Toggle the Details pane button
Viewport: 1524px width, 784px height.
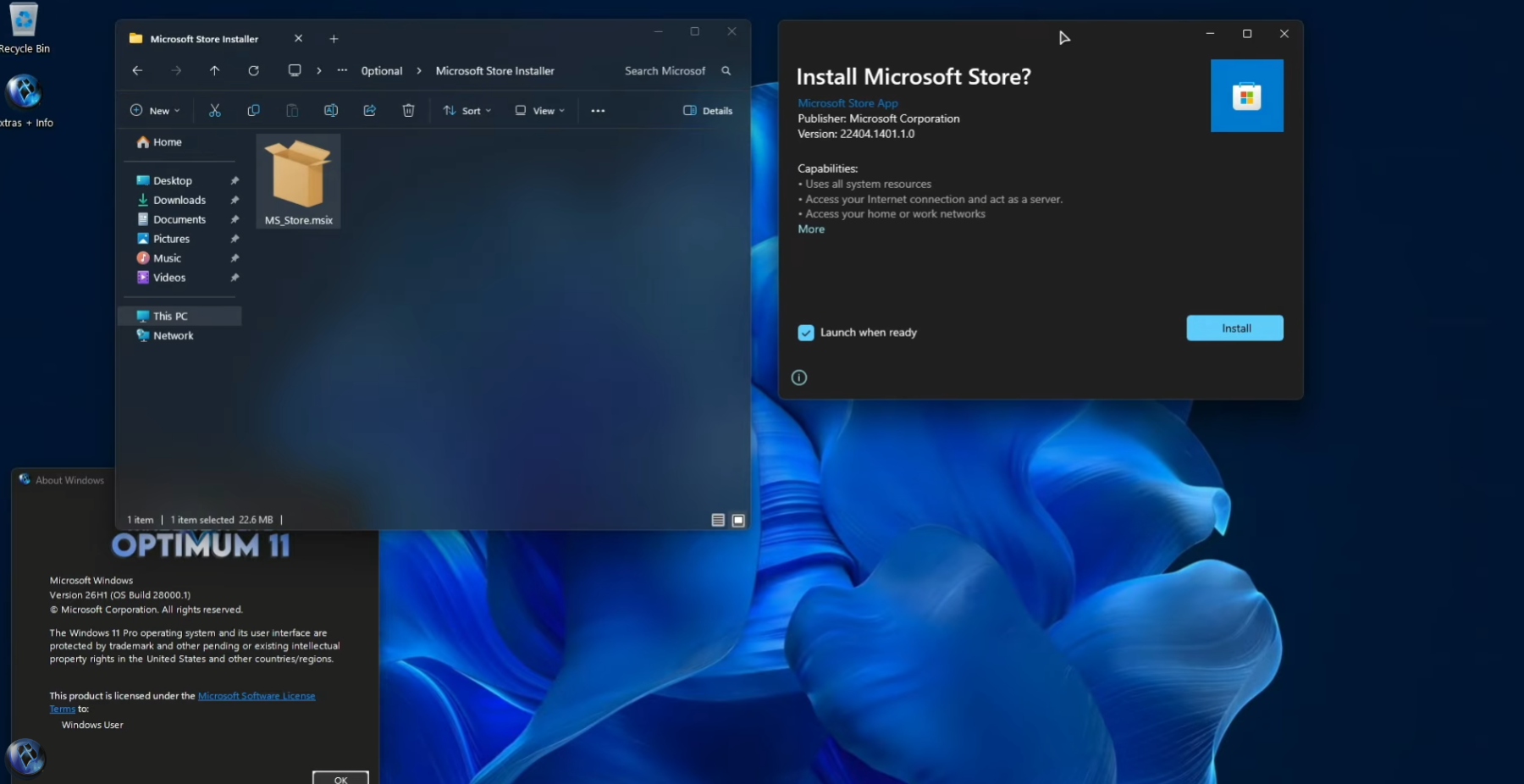pos(708,111)
